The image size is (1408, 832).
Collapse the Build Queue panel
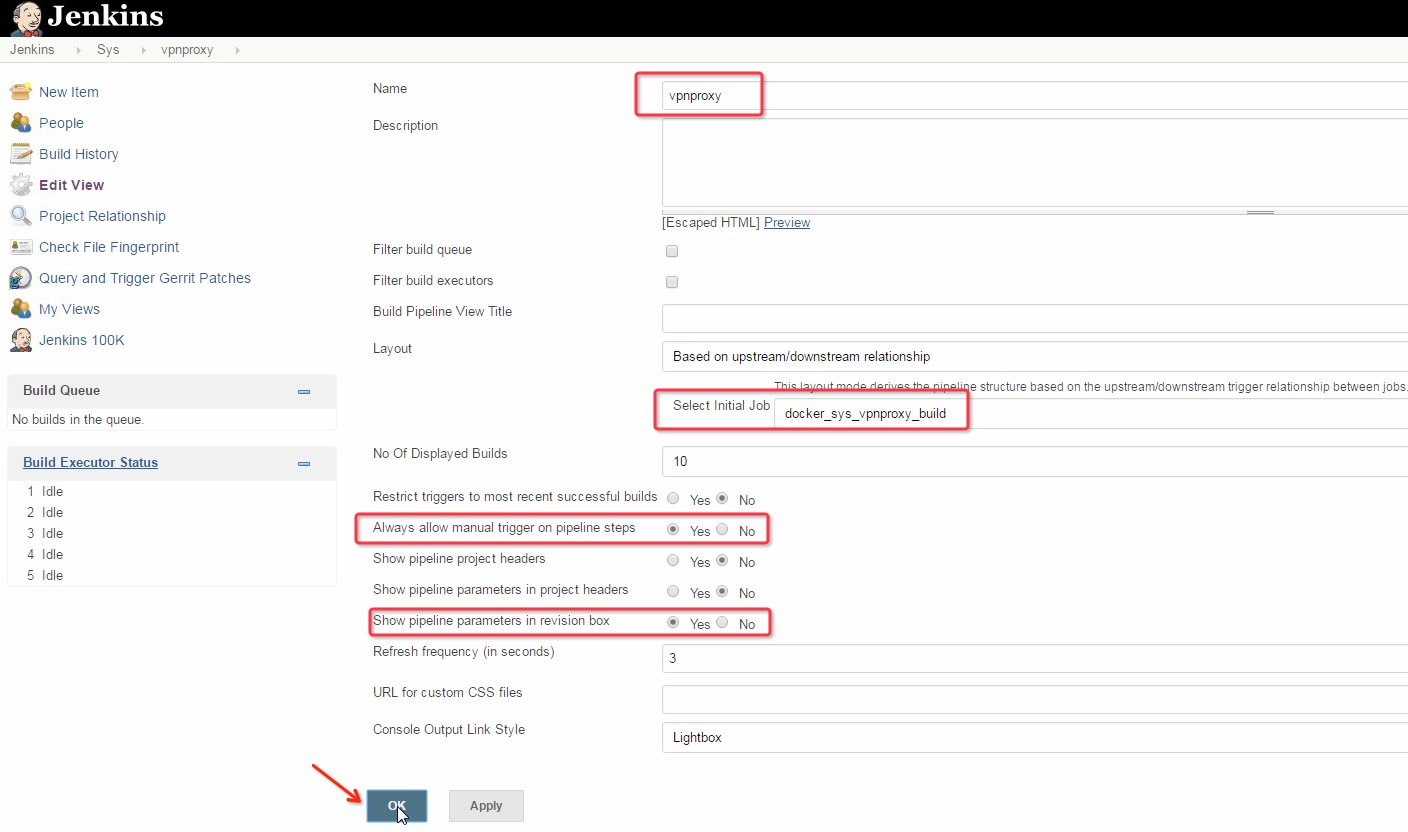304,392
